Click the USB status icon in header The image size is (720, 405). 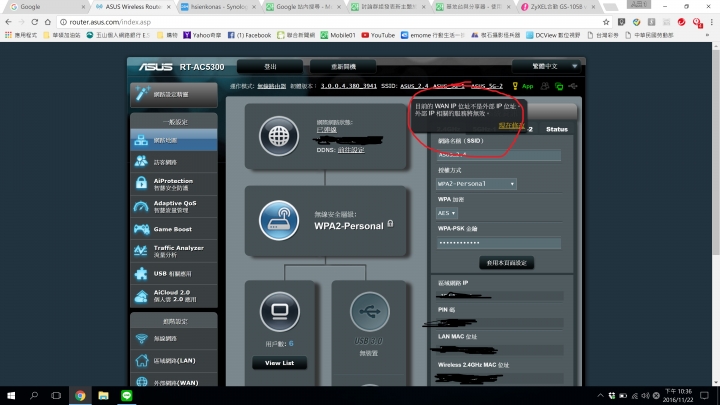pos(573,86)
